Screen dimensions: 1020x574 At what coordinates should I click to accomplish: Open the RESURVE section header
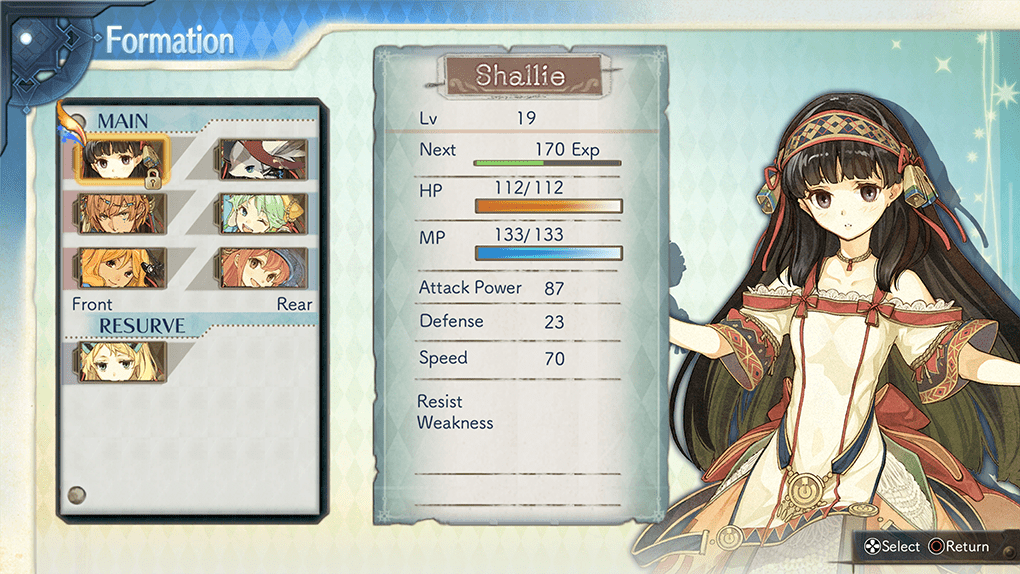click(x=142, y=325)
